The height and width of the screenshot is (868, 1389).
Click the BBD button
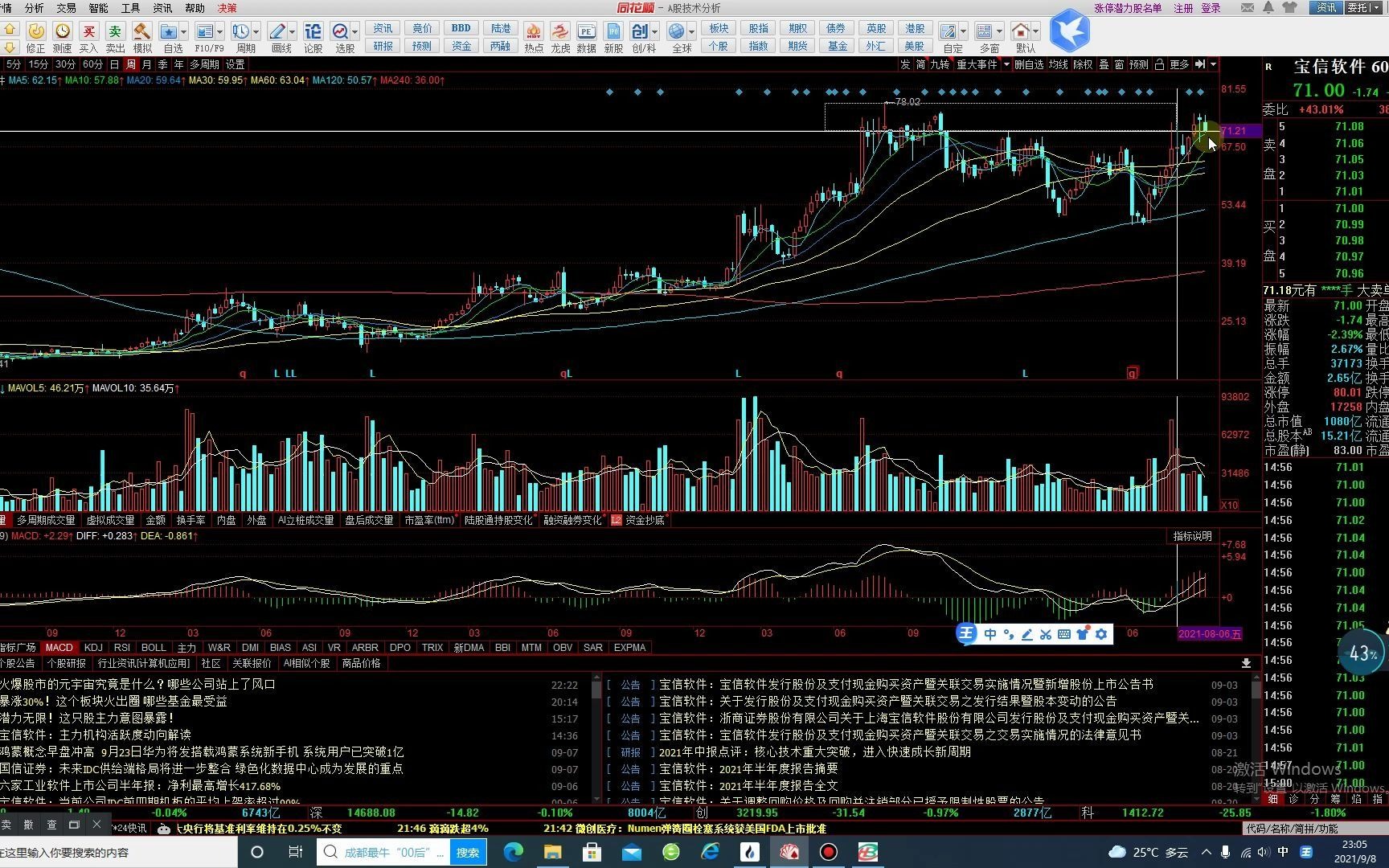pyautogui.click(x=461, y=28)
